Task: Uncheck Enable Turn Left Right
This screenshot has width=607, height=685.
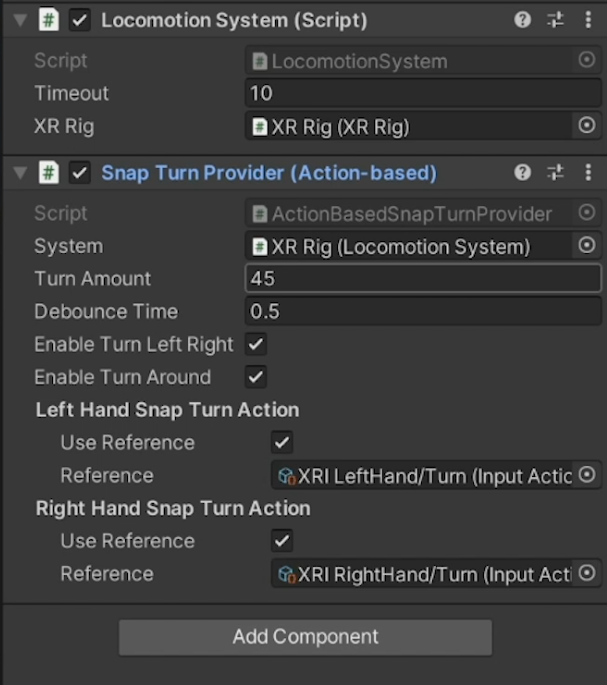Action: click(x=256, y=344)
